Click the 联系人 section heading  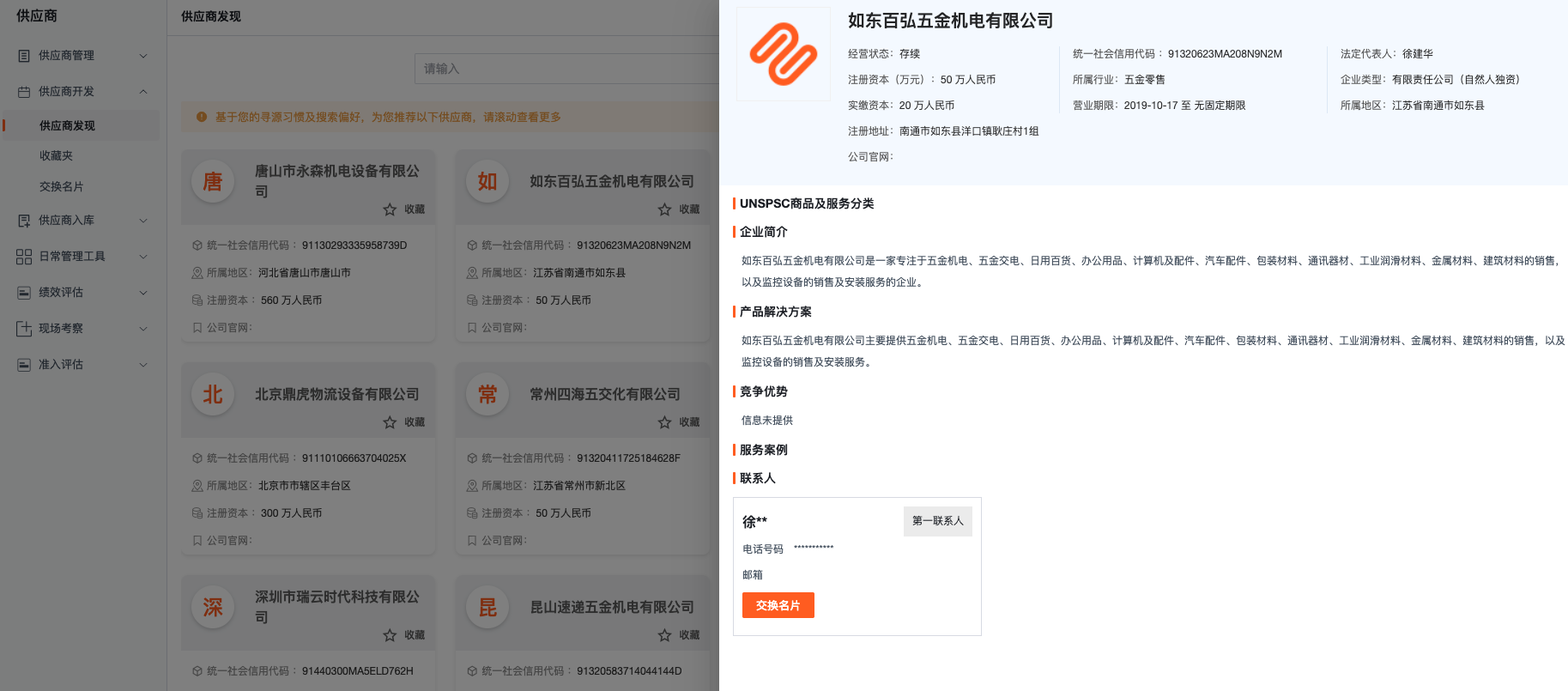point(758,478)
